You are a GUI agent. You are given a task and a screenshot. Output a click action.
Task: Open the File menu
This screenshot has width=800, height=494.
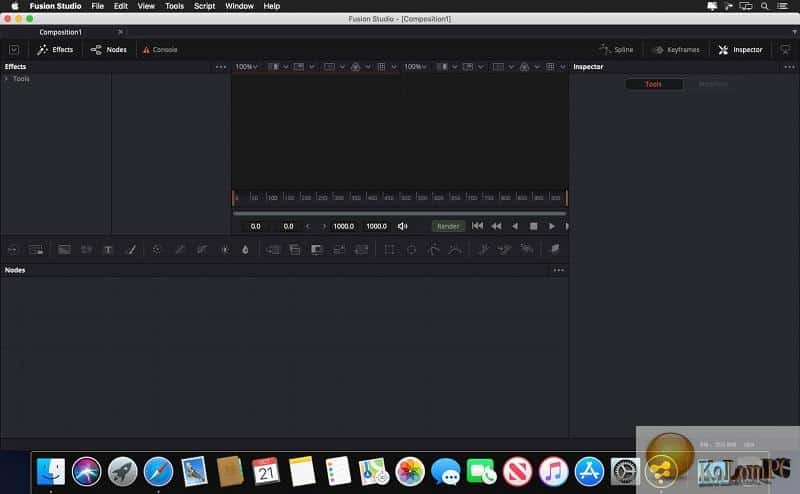click(x=97, y=6)
